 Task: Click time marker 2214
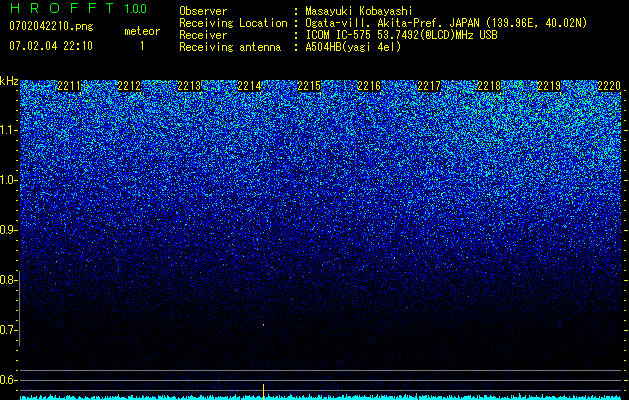pyautogui.click(x=249, y=86)
